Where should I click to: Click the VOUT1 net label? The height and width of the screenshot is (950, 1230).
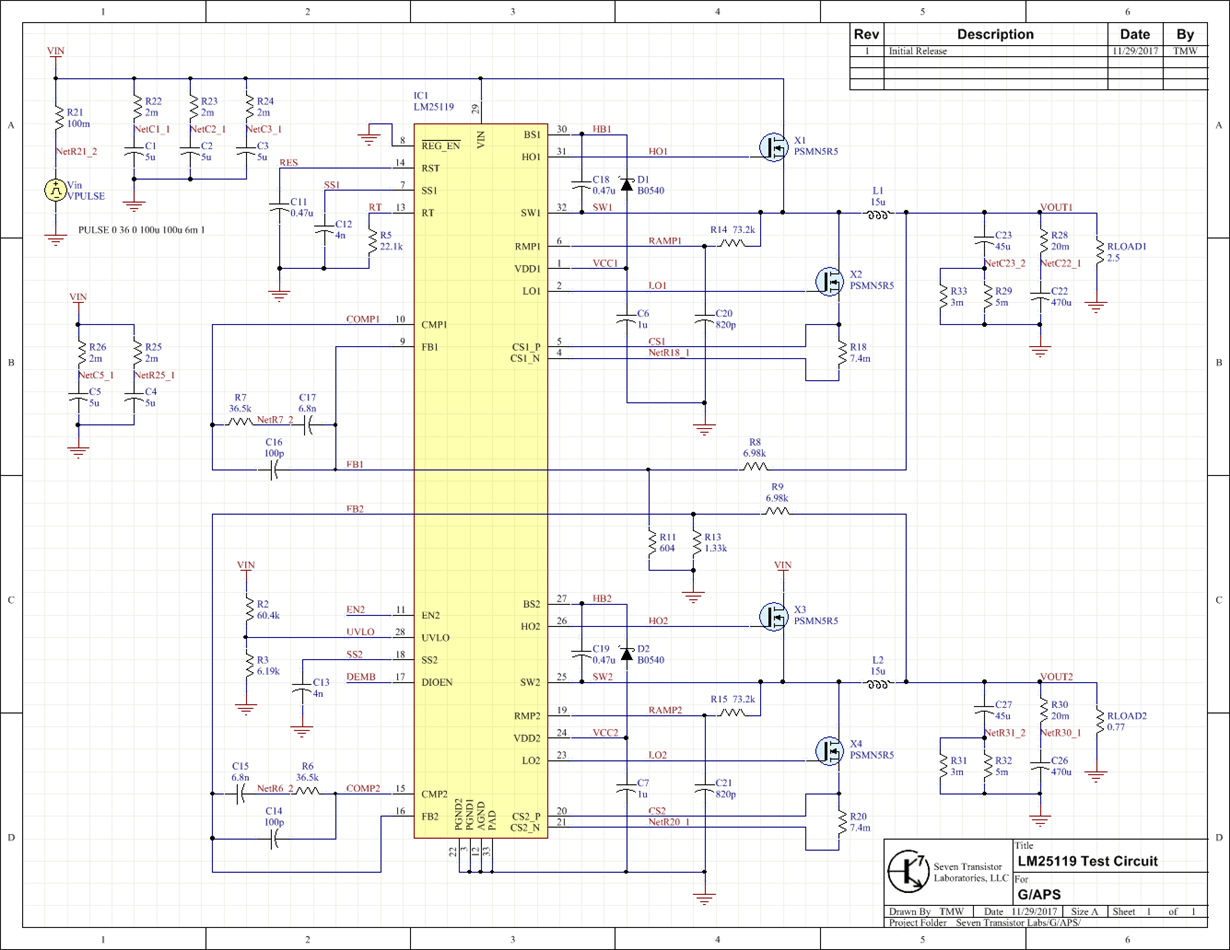click(1057, 208)
